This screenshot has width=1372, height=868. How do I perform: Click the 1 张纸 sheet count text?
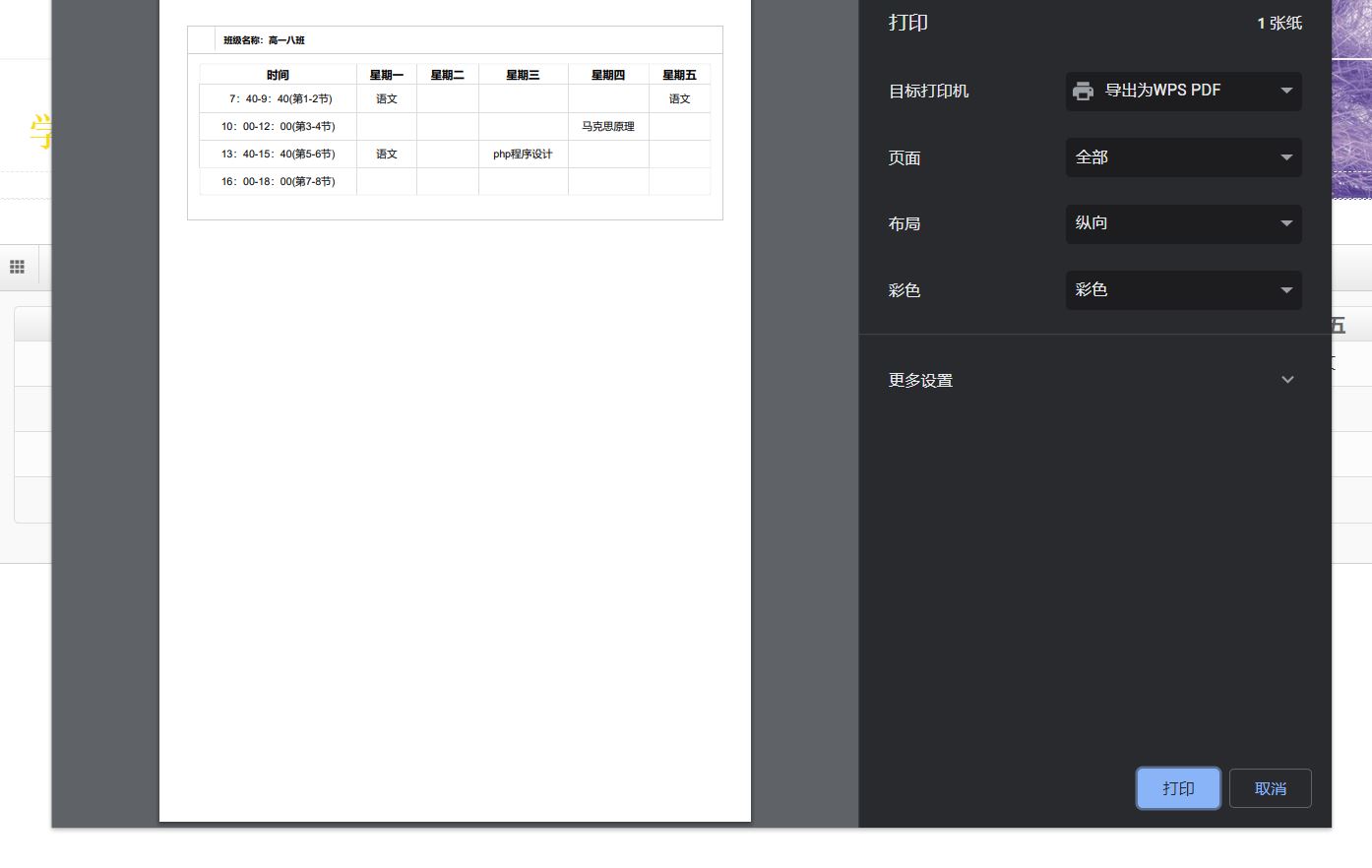[1279, 23]
